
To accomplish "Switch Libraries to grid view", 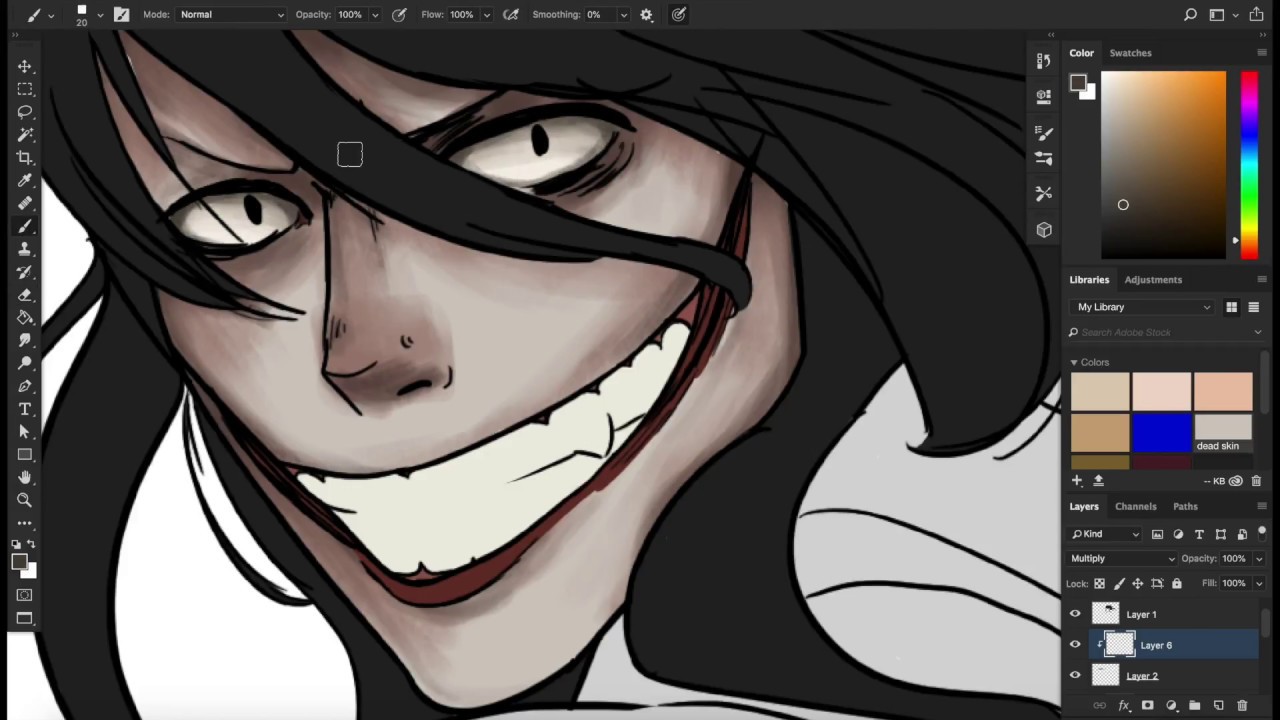I will 1232,307.
